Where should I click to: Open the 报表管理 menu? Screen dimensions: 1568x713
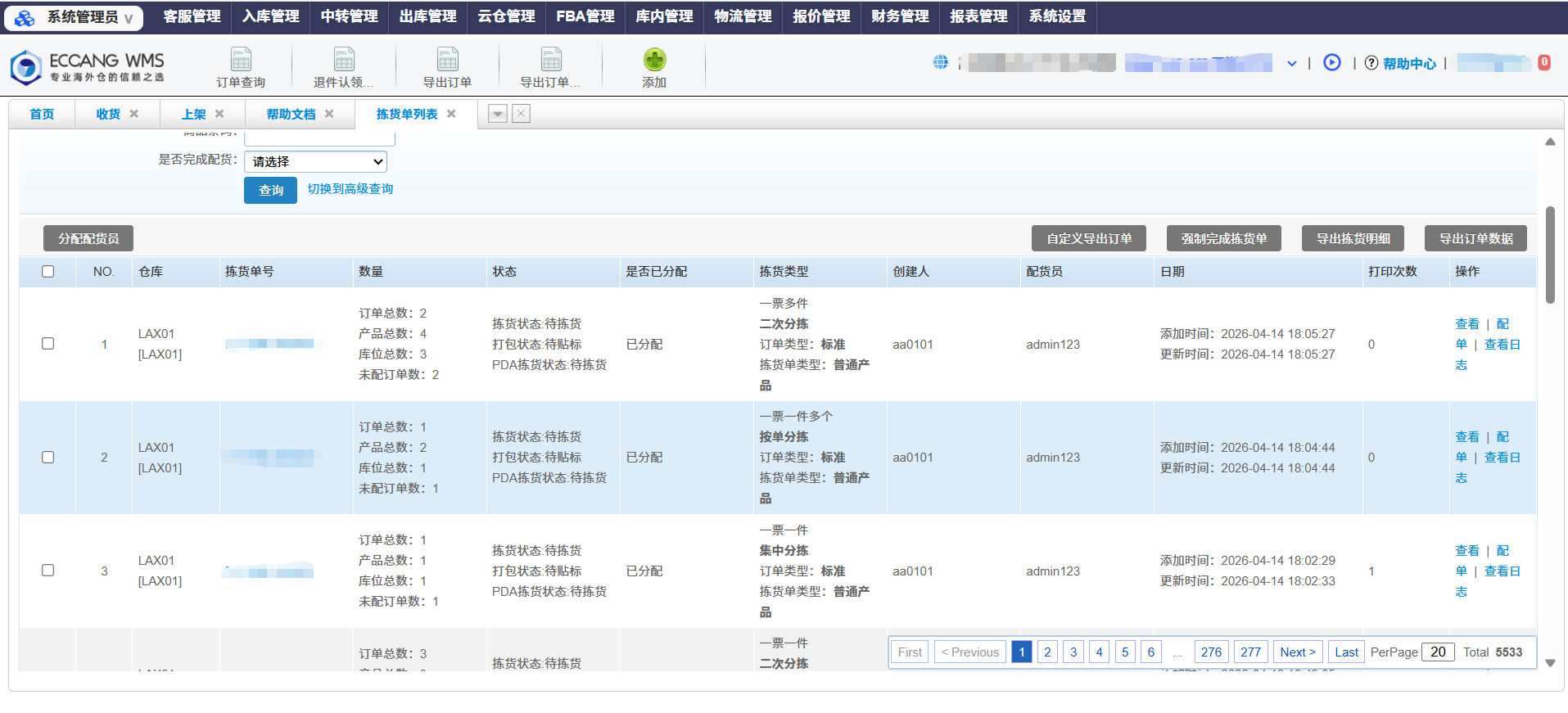click(x=978, y=16)
